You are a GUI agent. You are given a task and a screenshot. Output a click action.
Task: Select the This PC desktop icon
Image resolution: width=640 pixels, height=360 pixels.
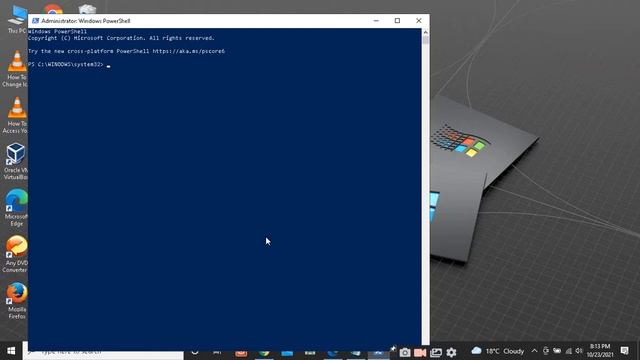pyautogui.click(x=17, y=19)
